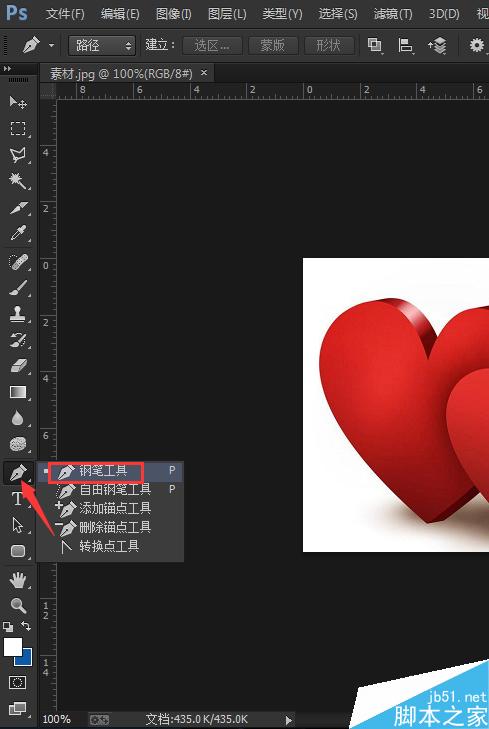Click the 蒙版 button
Screen dimensions: 489x729
coord(272,46)
